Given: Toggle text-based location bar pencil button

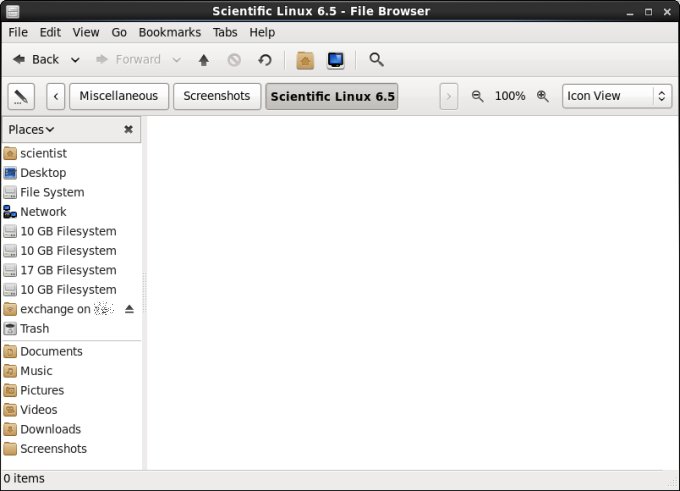Looking at the screenshot, I should click(x=21, y=96).
